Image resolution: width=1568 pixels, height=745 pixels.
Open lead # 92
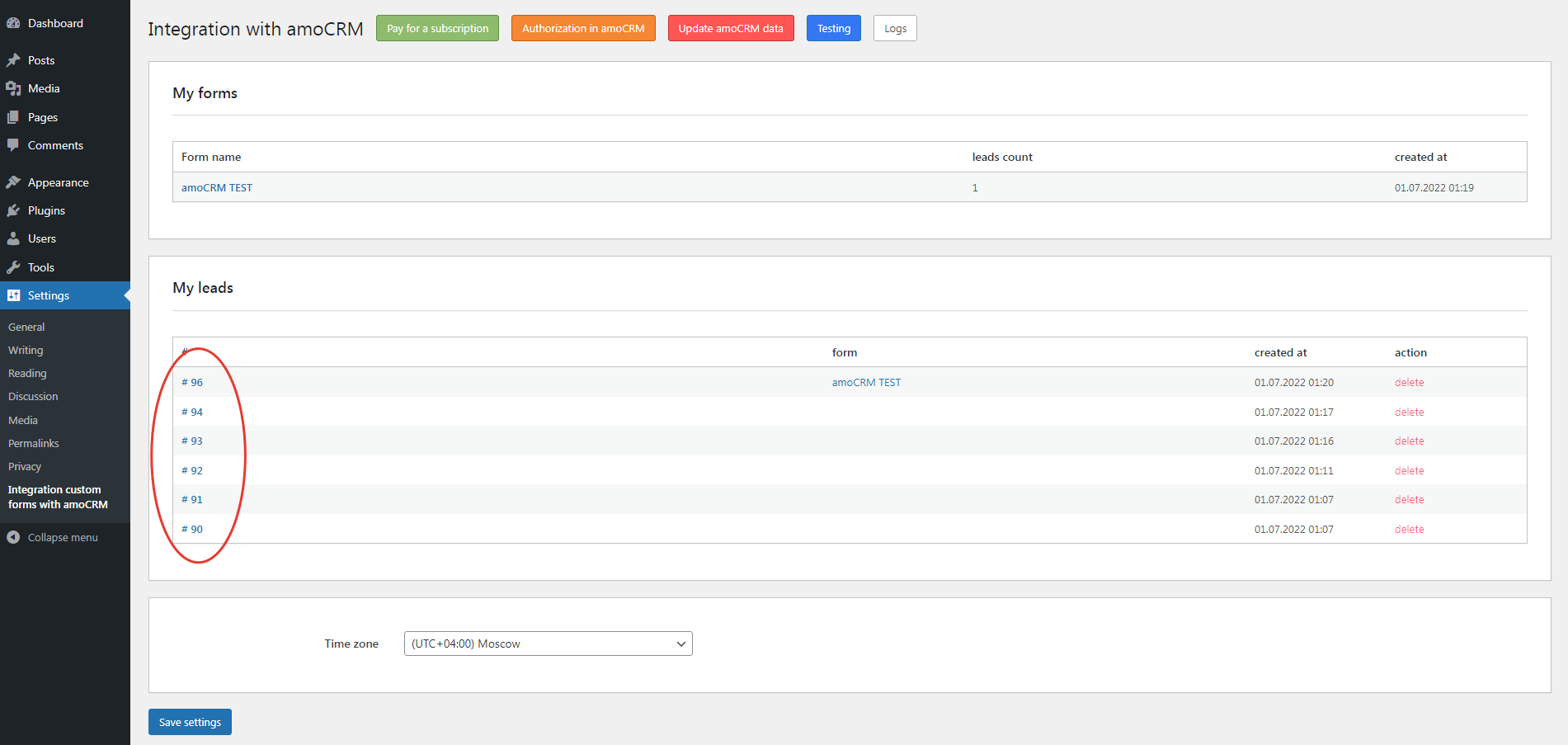click(192, 470)
